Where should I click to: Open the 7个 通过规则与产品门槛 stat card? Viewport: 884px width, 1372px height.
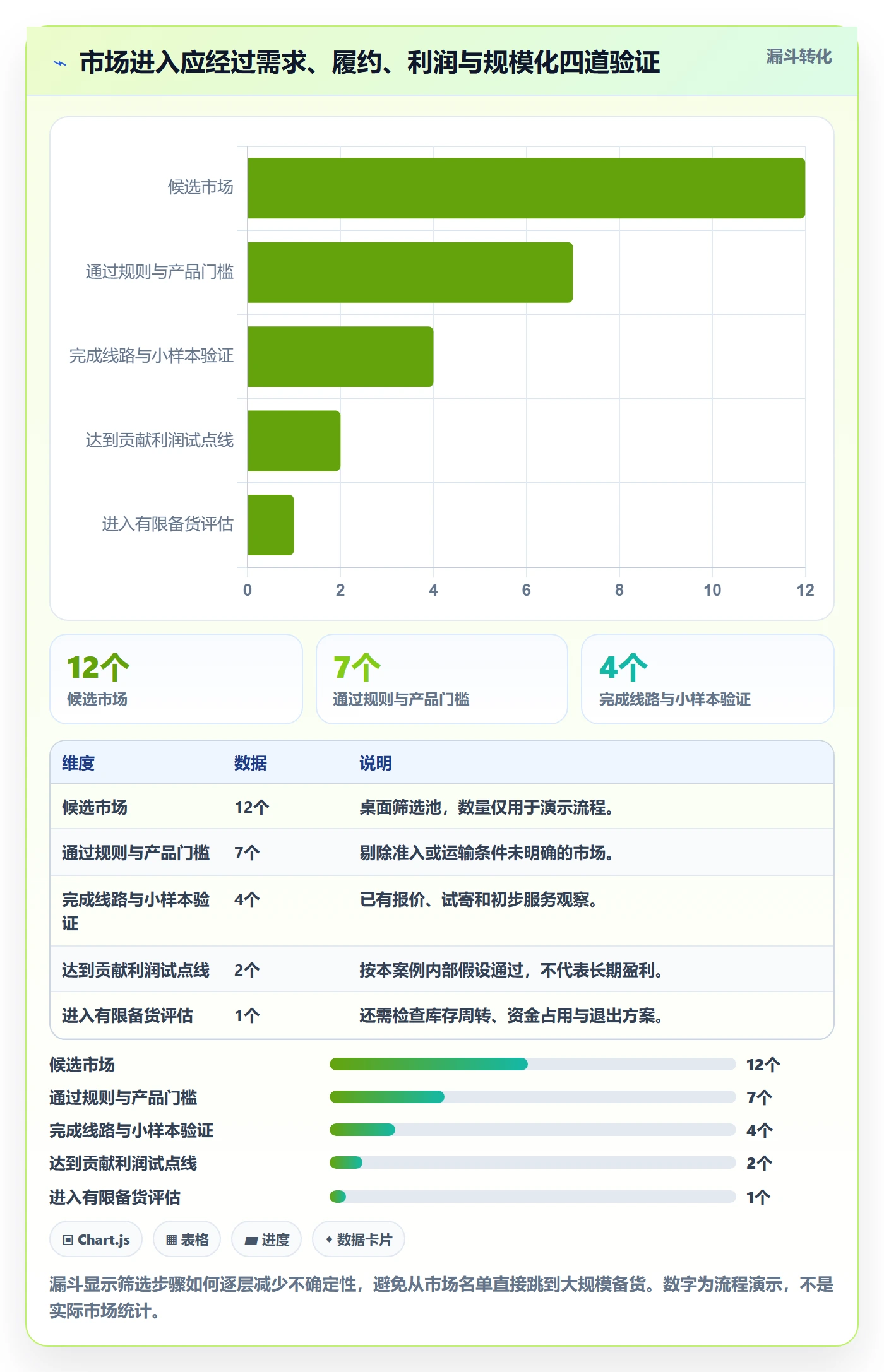(x=442, y=679)
